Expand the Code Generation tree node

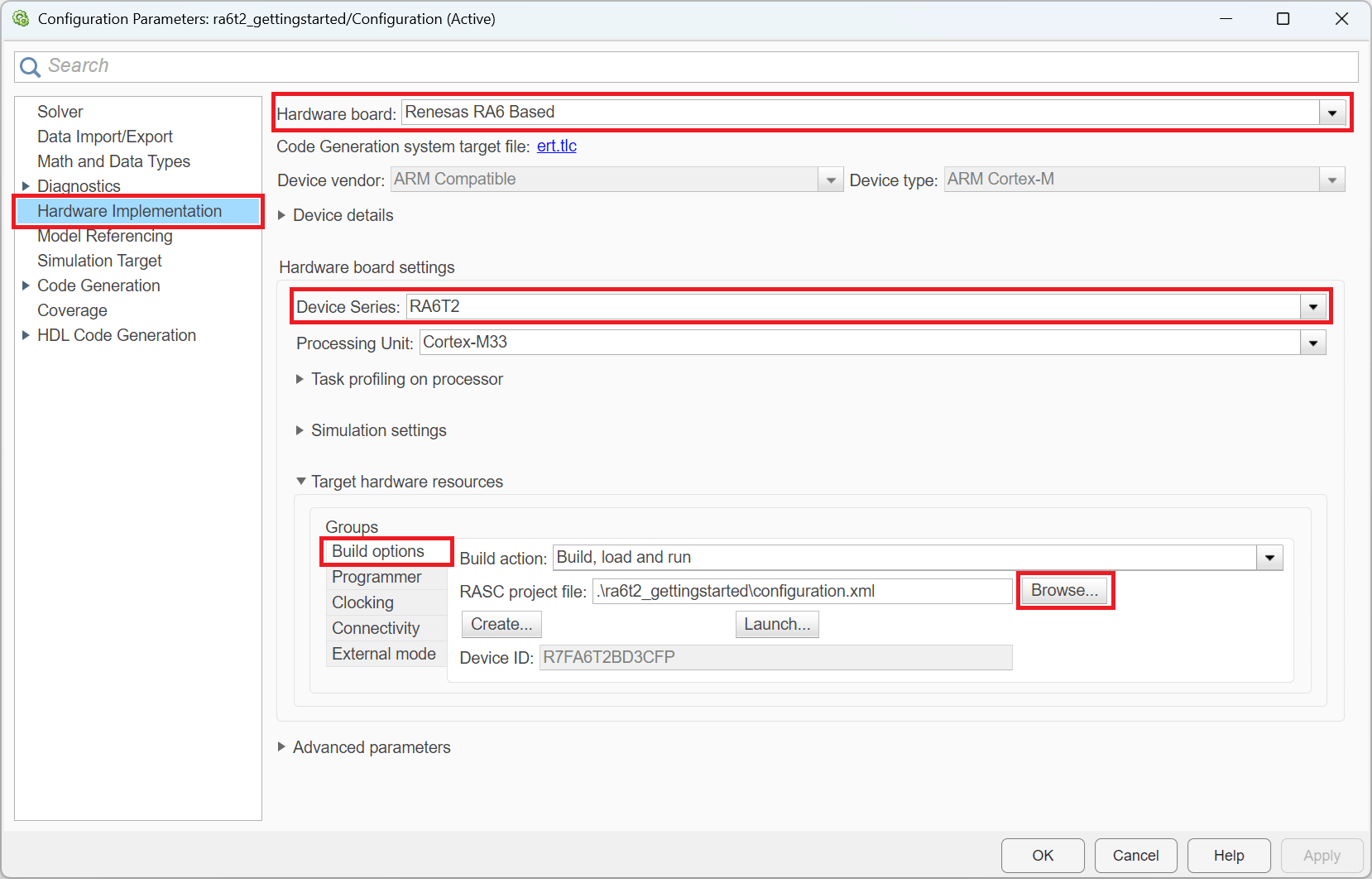point(26,286)
